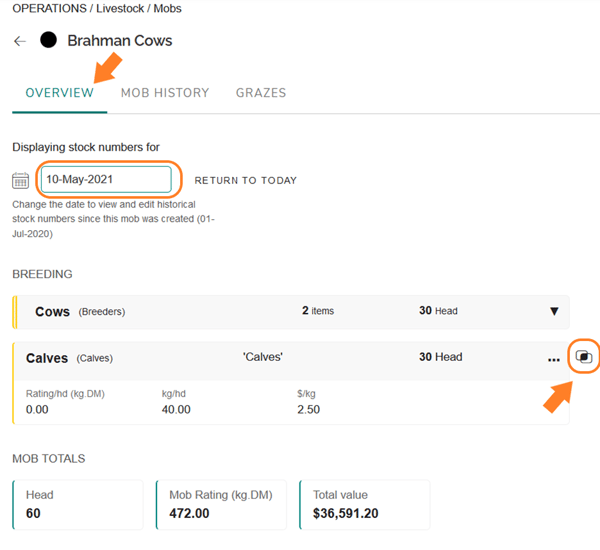The image size is (600, 550).
Task: Click the Total value card
Action: pos(364,504)
